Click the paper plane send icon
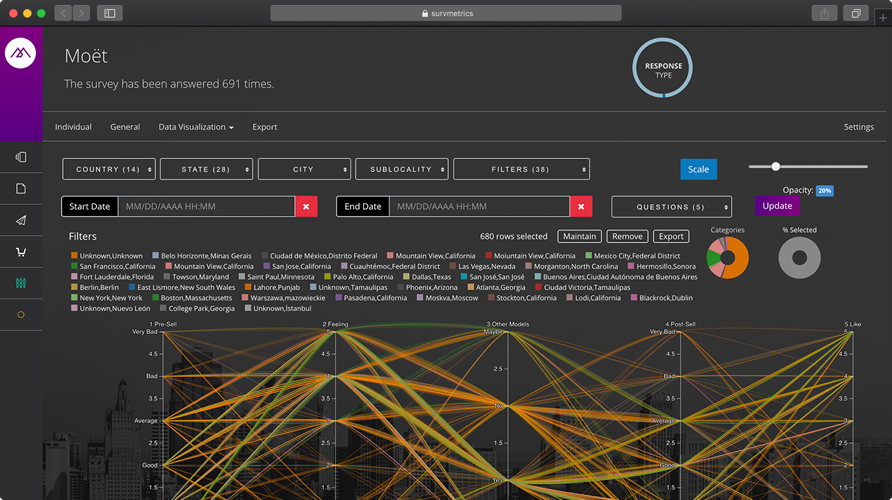Viewport: 892px width, 500px height. tap(21, 220)
